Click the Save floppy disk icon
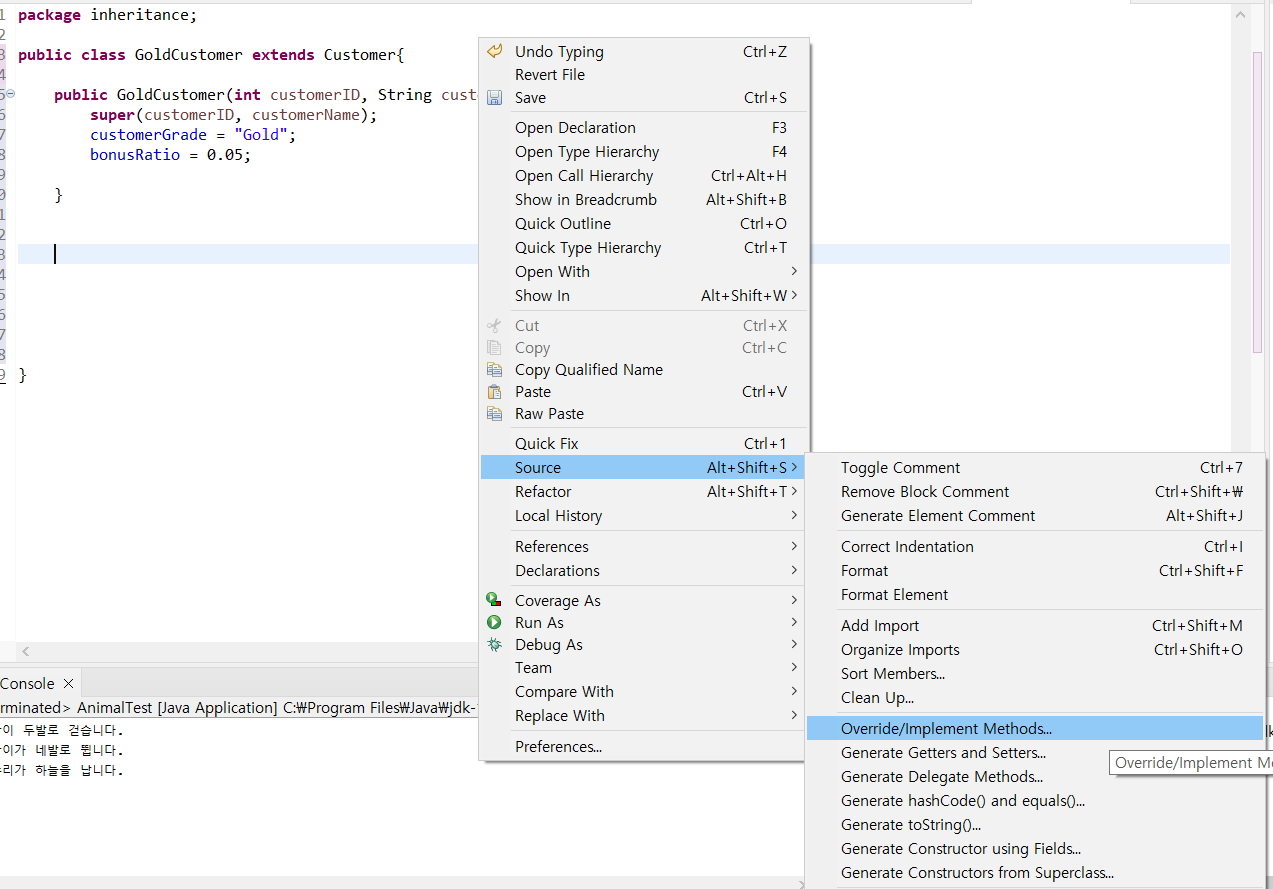The image size is (1273, 889). tap(494, 98)
